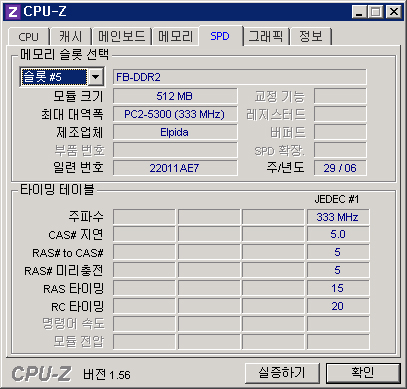This screenshot has width=407, height=389.
Task: Minimize the CPU-Z window
Action: tap(359, 12)
